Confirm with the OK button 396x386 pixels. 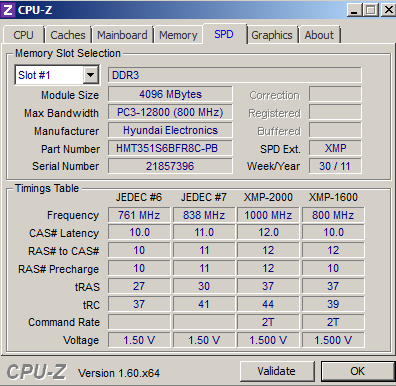[x=358, y=371]
